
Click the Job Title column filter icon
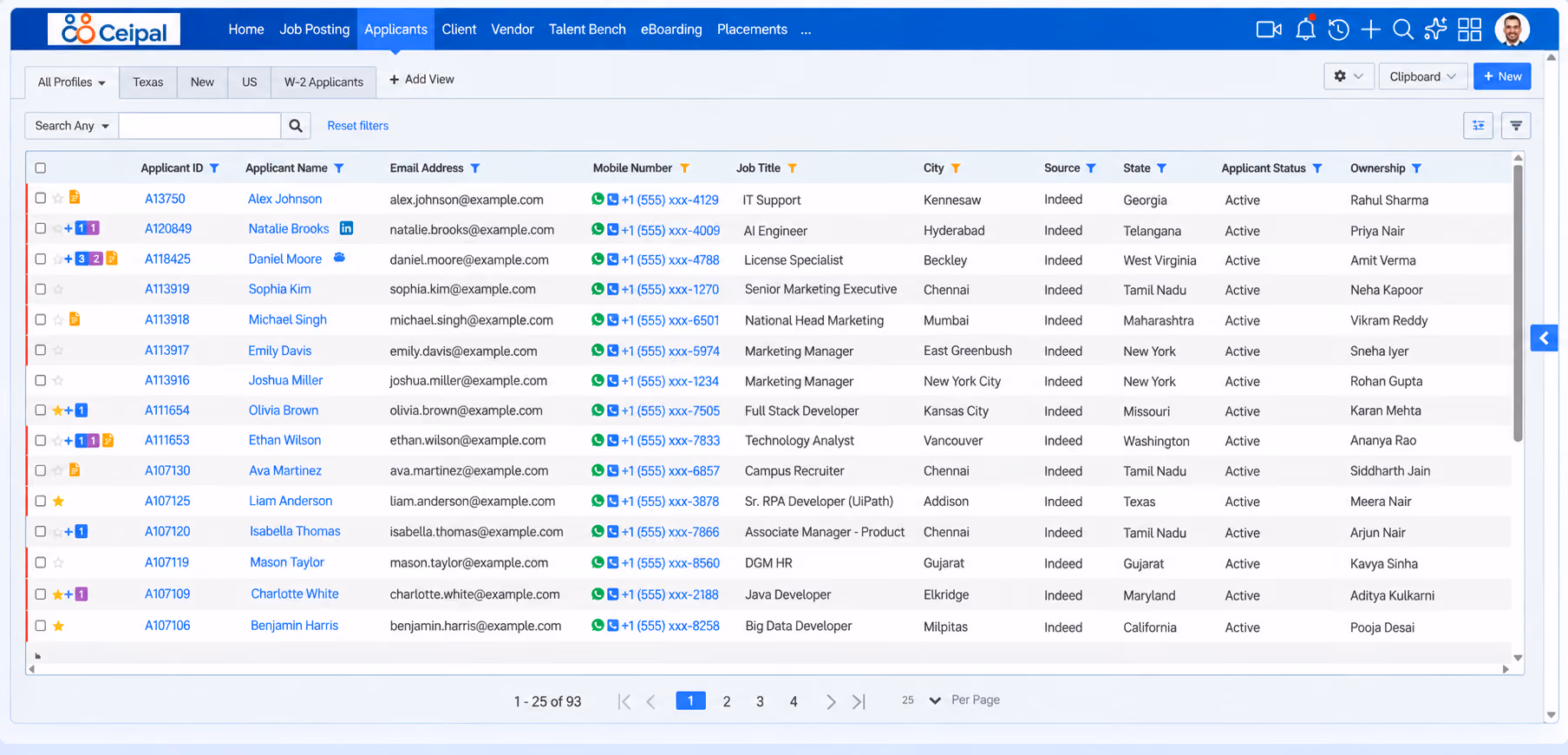tap(792, 168)
